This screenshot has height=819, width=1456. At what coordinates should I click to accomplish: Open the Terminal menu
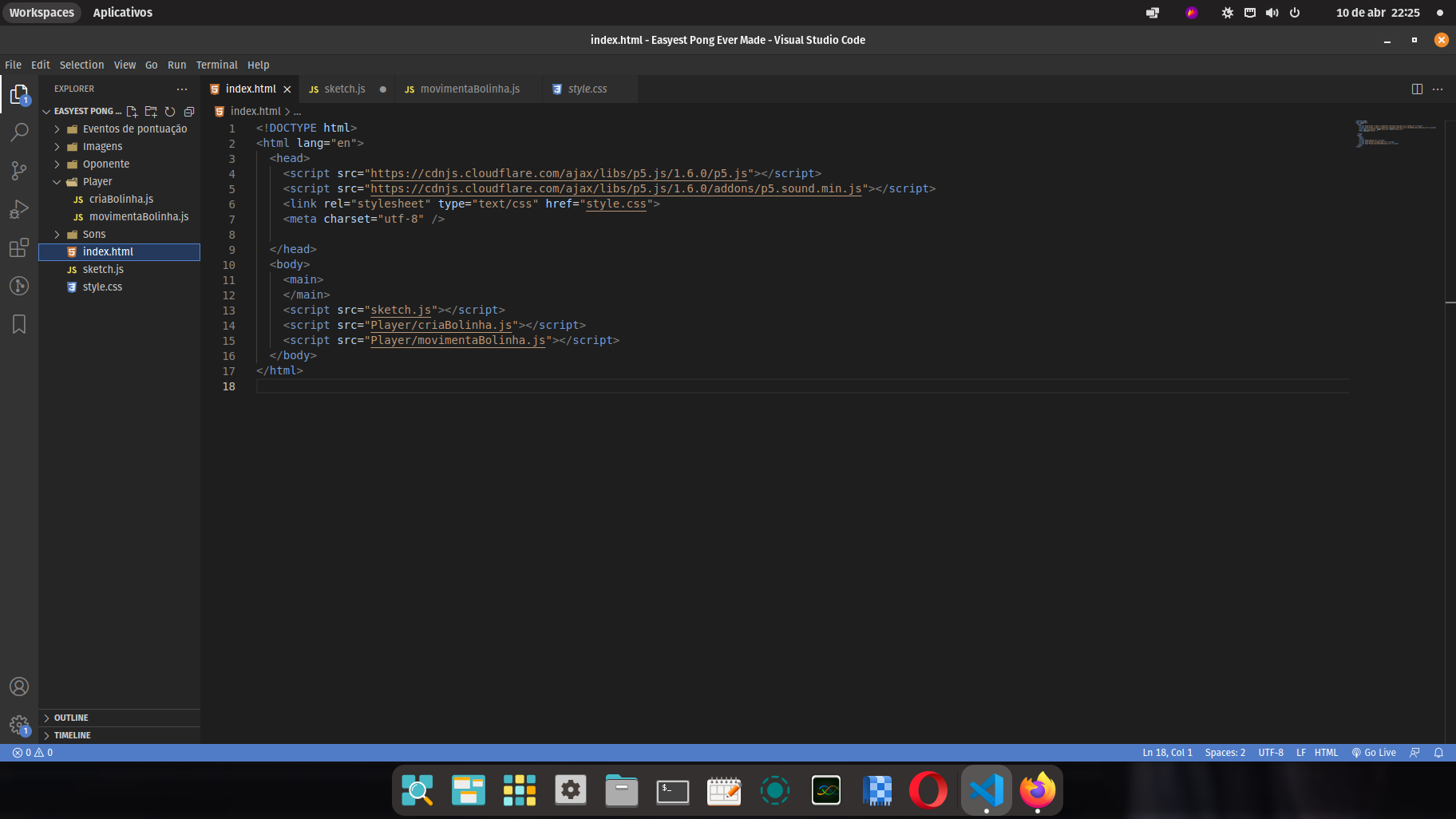coord(217,65)
